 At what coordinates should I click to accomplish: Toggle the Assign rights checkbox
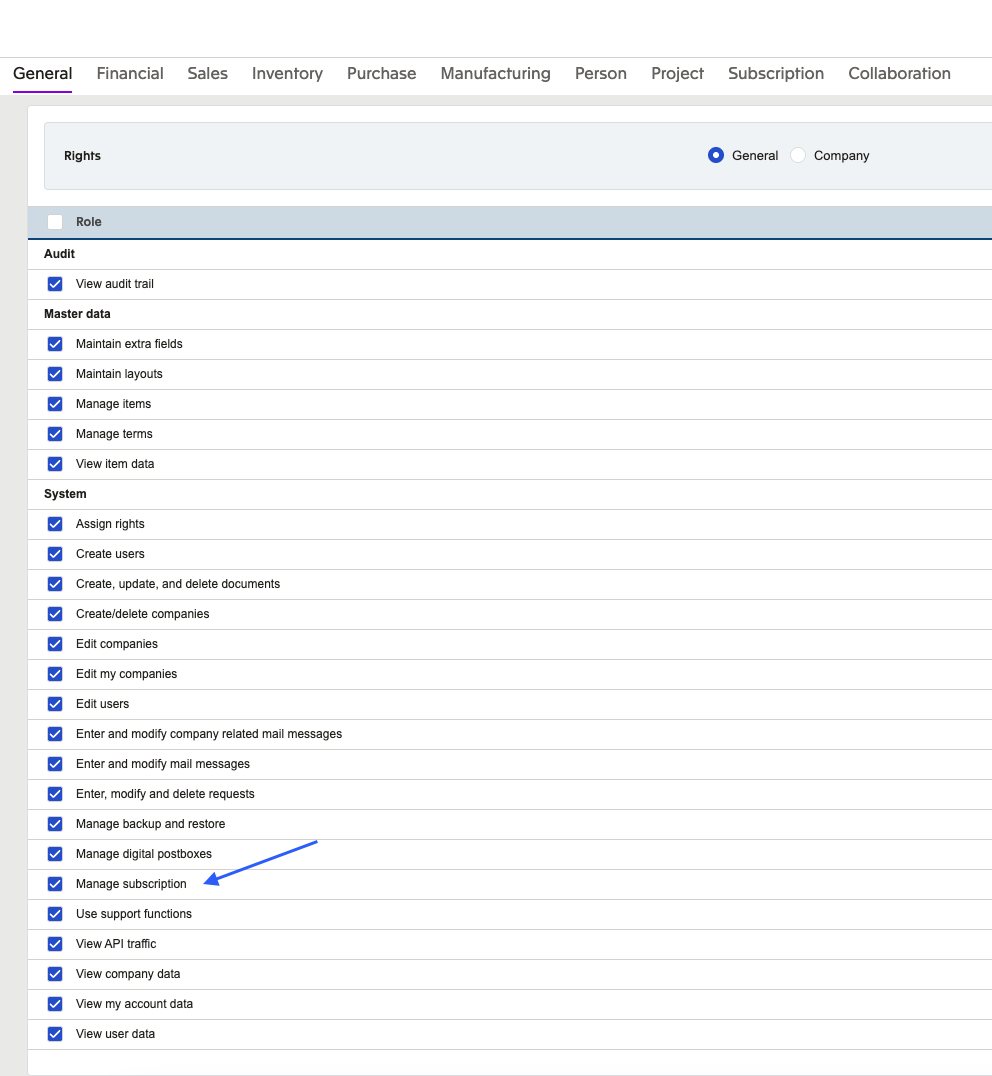(55, 524)
